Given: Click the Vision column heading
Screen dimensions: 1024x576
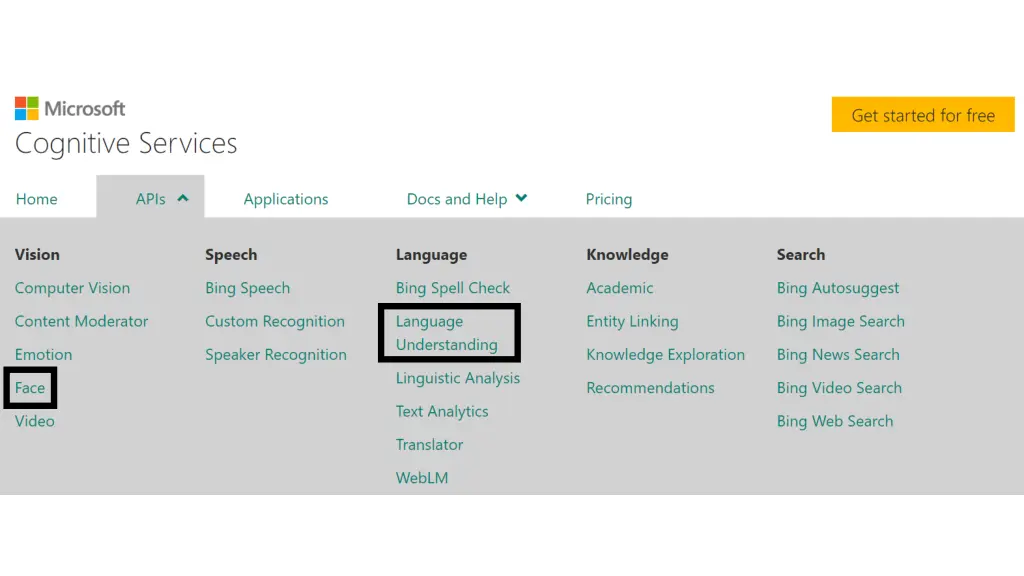Looking at the screenshot, I should point(37,255).
